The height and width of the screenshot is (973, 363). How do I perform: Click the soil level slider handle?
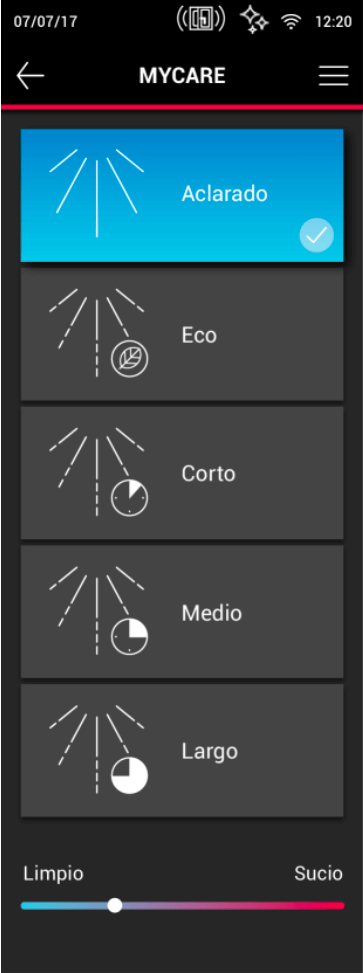pyautogui.click(x=114, y=905)
